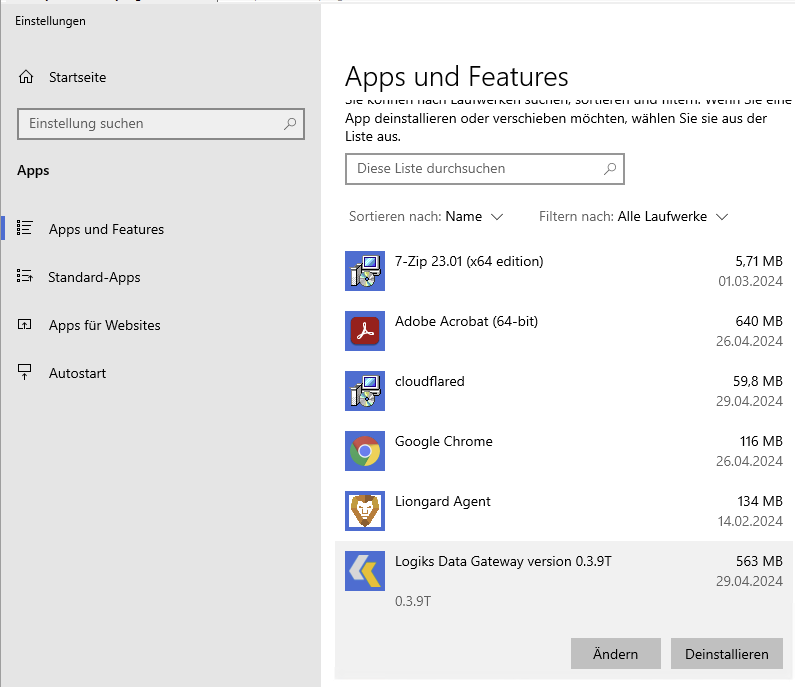This screenshot has height=687, width=795.
Task: Click the cloudflared installer icon
Action: point(365,391)
